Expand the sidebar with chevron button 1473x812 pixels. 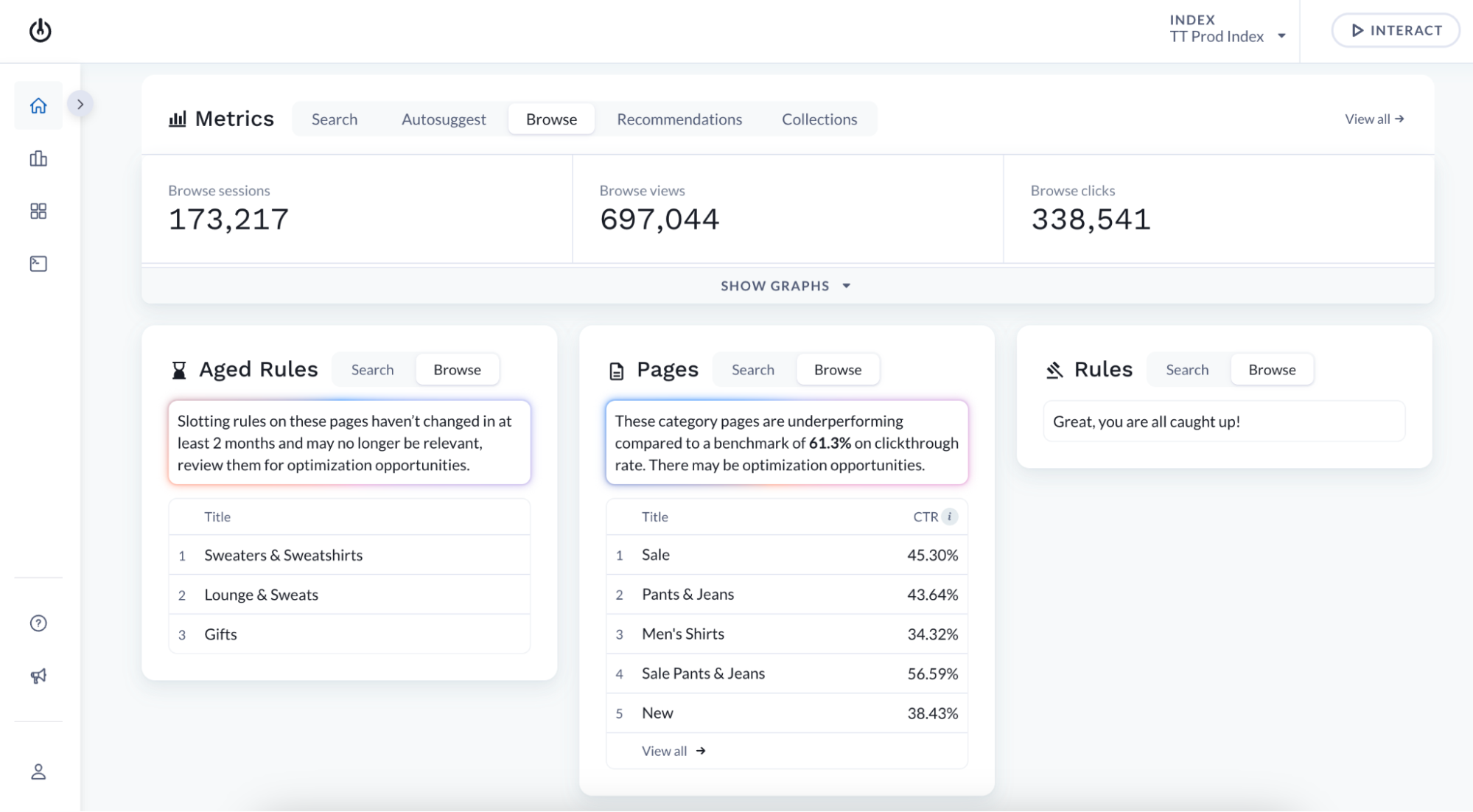tap(80, 104)
